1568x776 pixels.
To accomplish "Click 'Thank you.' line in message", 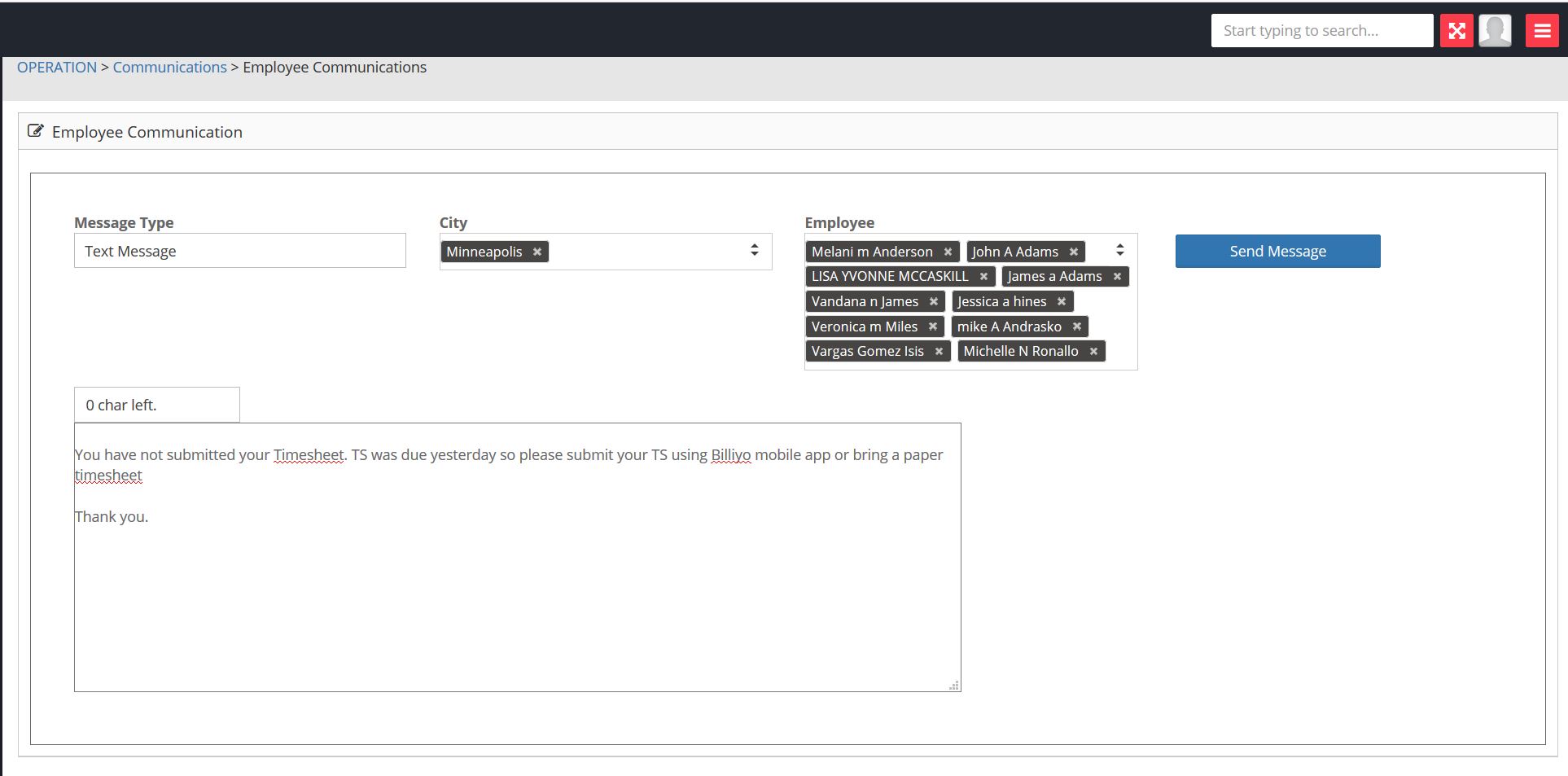I will pyautogui.click(x=112, y=517).
